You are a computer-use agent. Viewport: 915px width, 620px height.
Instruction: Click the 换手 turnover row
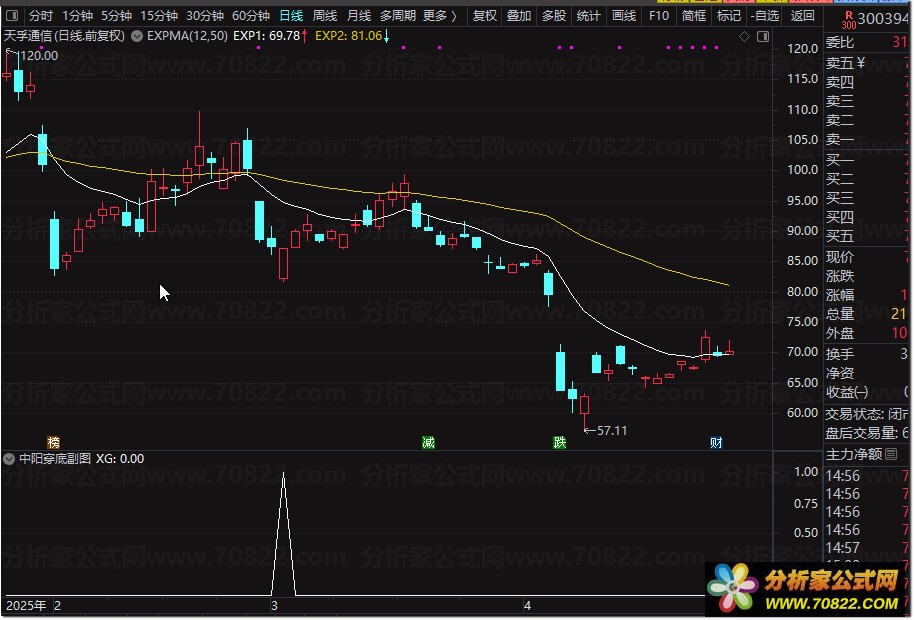click(x=867, y=353)
